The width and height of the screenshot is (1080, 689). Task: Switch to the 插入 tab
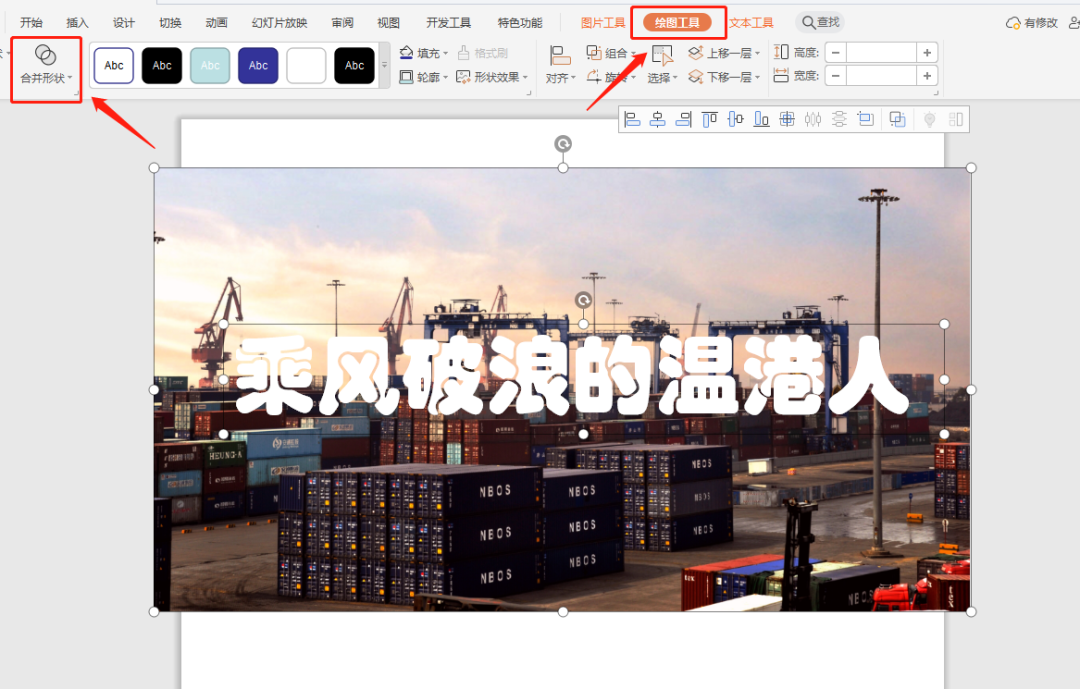(77, 23)
